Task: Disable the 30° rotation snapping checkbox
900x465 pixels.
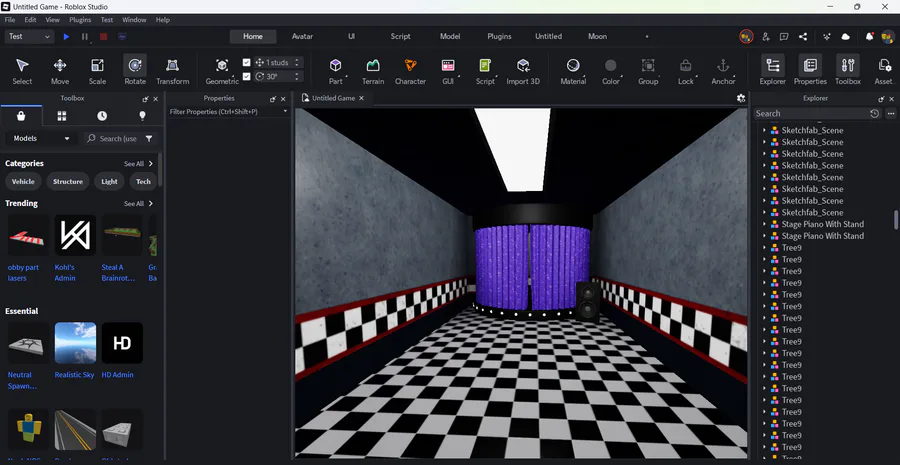Action: point(247,76)
